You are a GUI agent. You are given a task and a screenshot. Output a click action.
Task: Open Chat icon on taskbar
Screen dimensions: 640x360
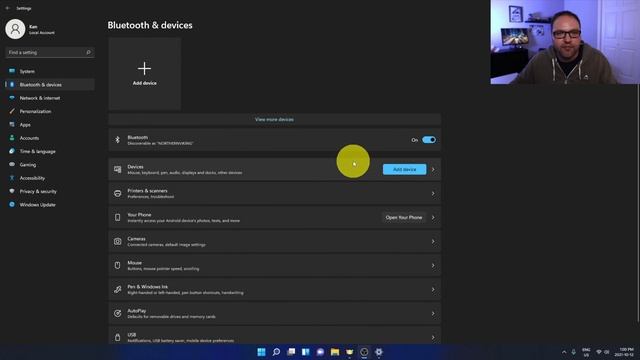(x=320, y=352)
